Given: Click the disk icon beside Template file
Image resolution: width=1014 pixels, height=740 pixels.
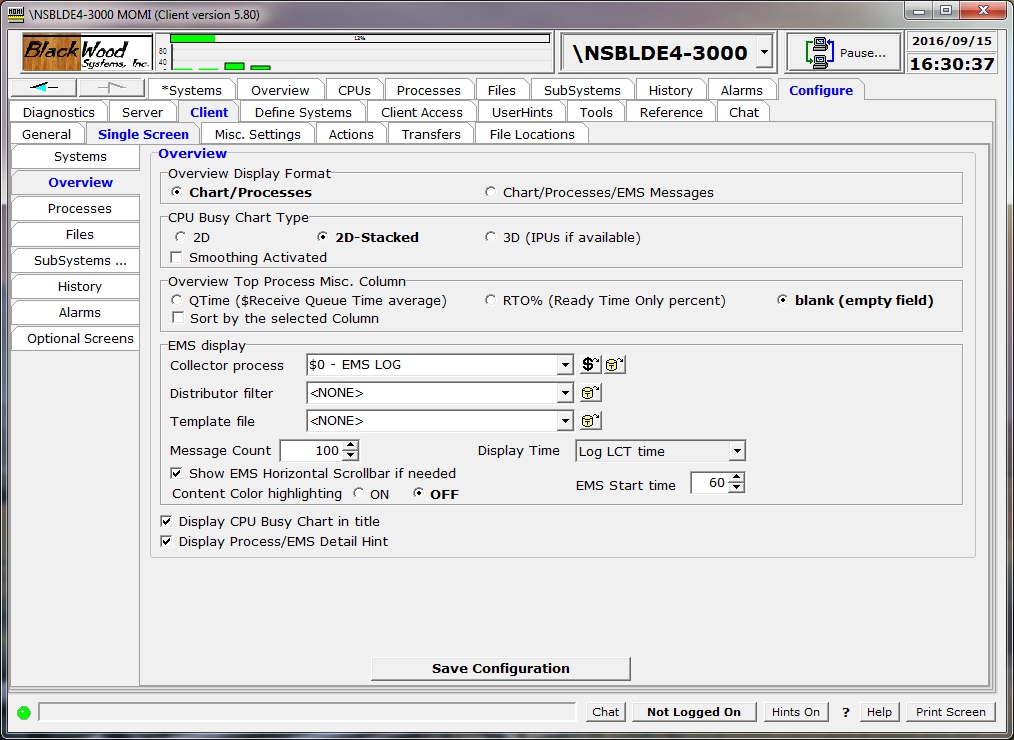Looking at the screenshot, I should (x=591, y=421).
